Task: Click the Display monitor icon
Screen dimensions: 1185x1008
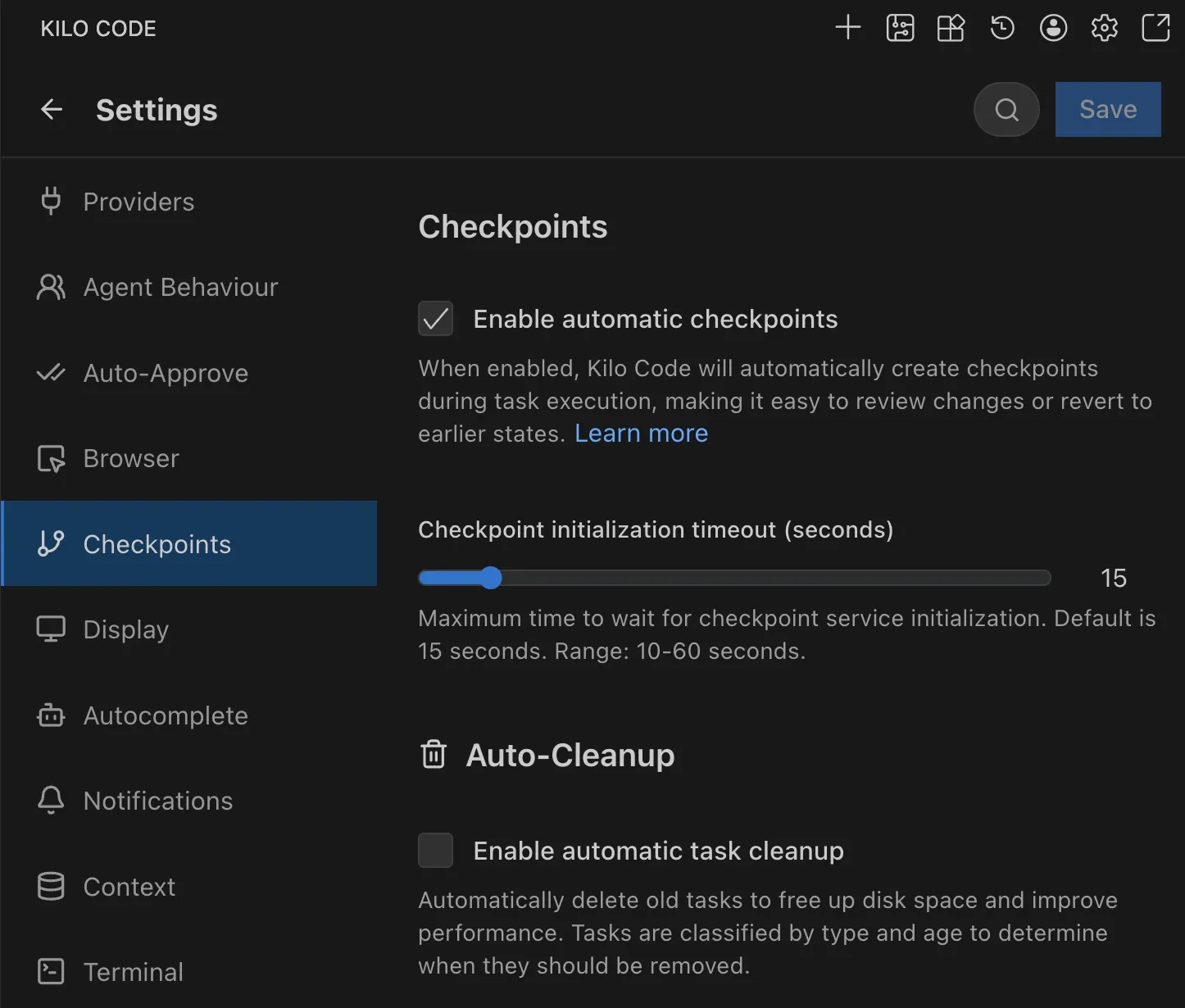Action: point(51,629)
